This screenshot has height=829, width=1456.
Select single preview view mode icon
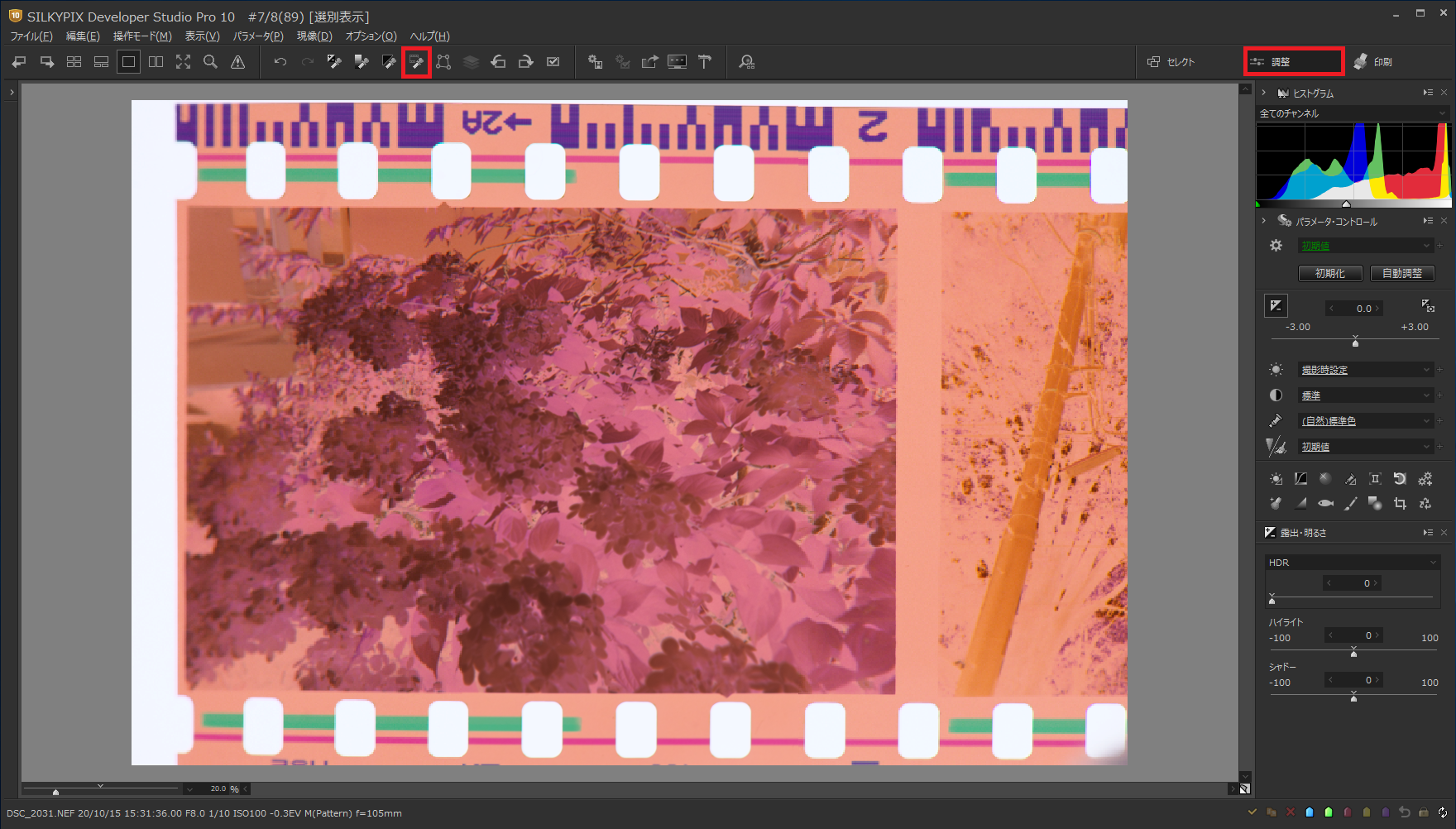[x=128, y=62]
